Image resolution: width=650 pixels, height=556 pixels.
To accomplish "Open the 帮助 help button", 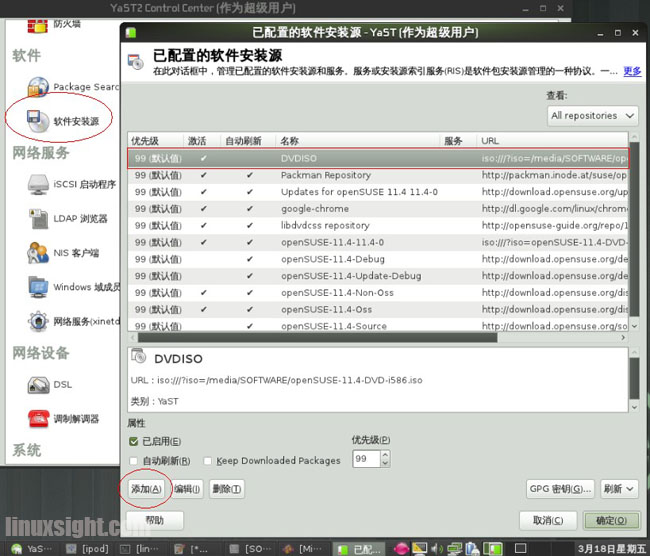I will [155, 520].
